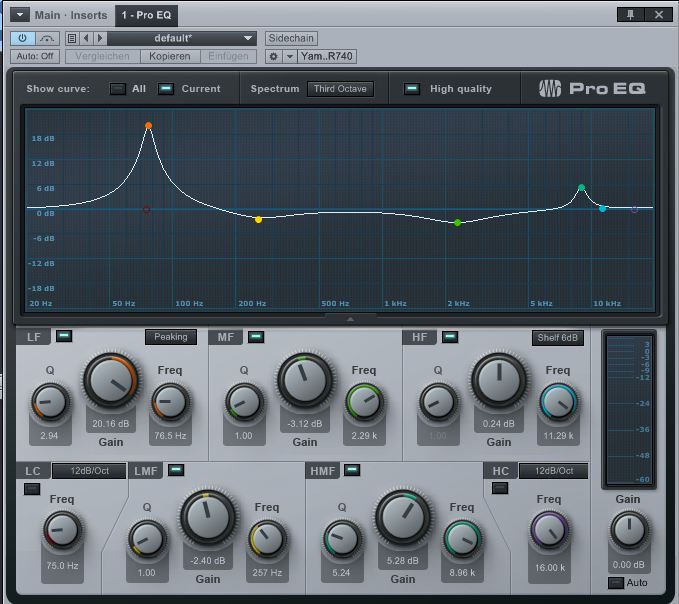679x604 pixels.
Task: Click the orange LF band node
Action: (x=149, y=126)
